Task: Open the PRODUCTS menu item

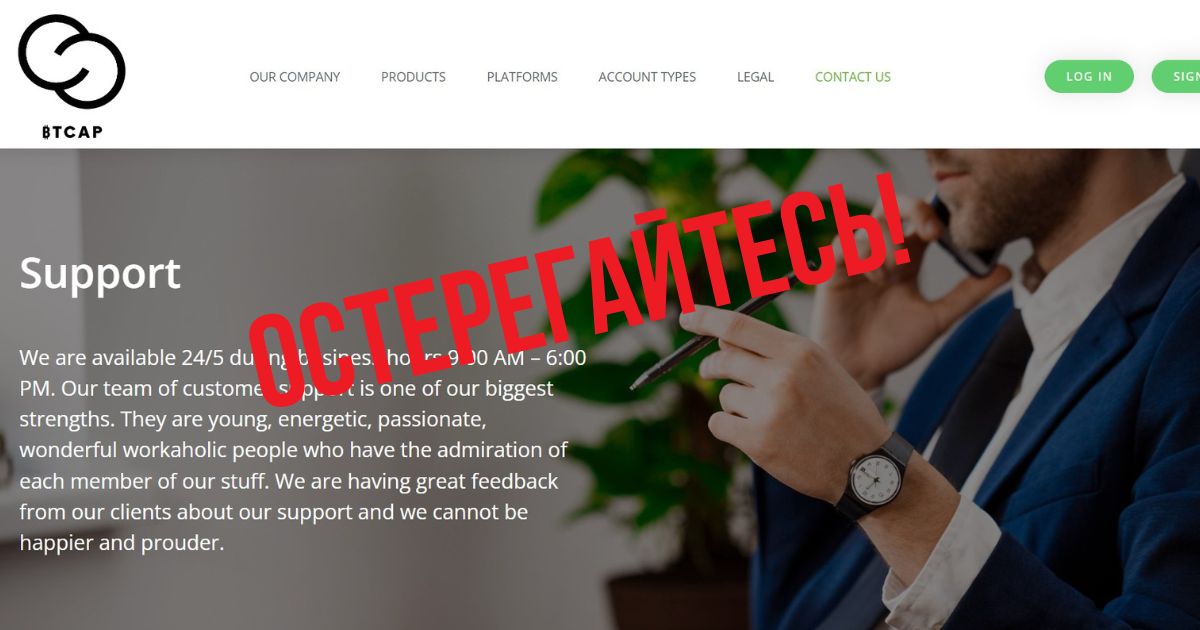Action: pyautogui.click(x=413, y=77)
